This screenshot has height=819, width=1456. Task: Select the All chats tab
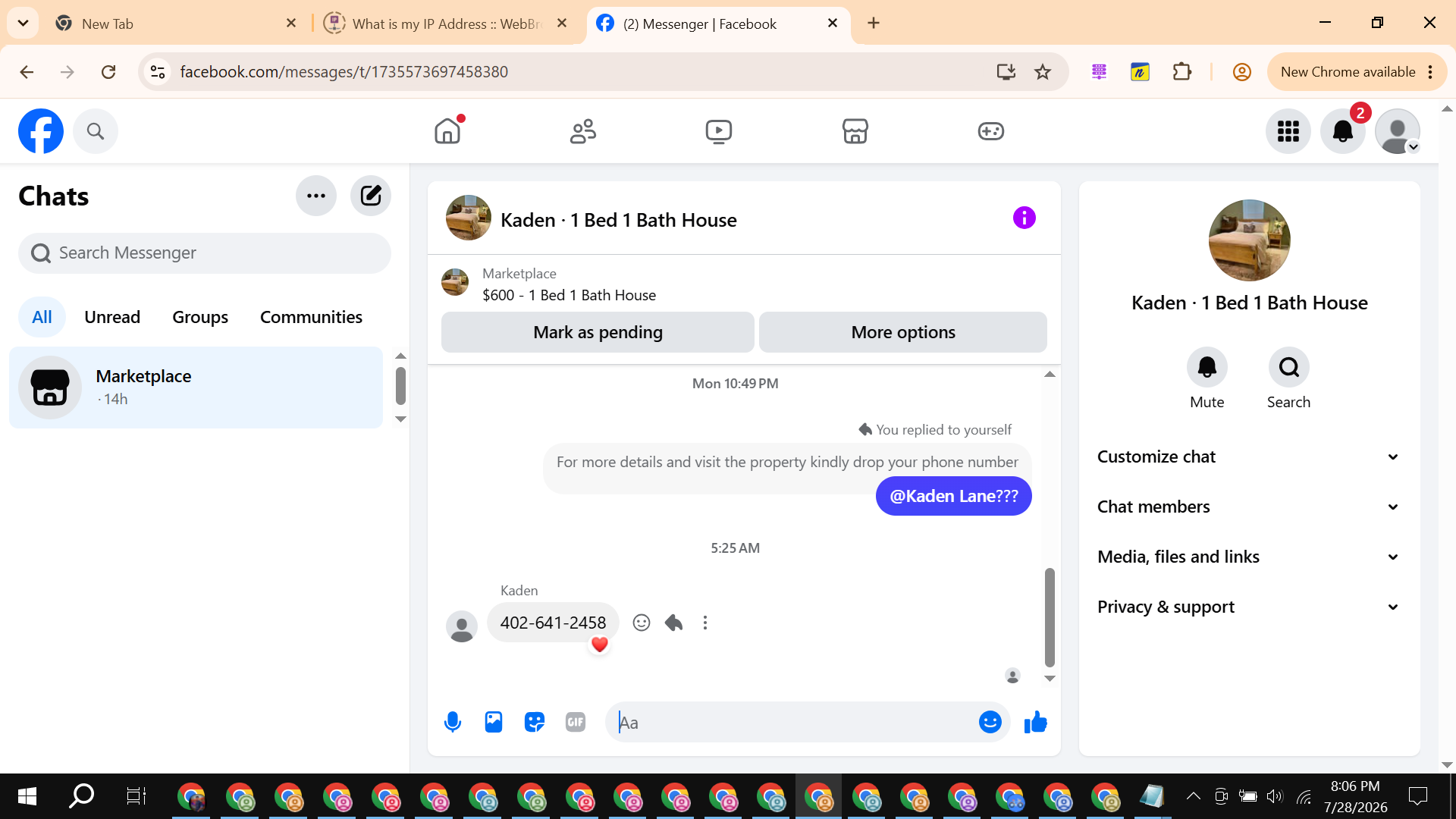(x=42, y=317)
